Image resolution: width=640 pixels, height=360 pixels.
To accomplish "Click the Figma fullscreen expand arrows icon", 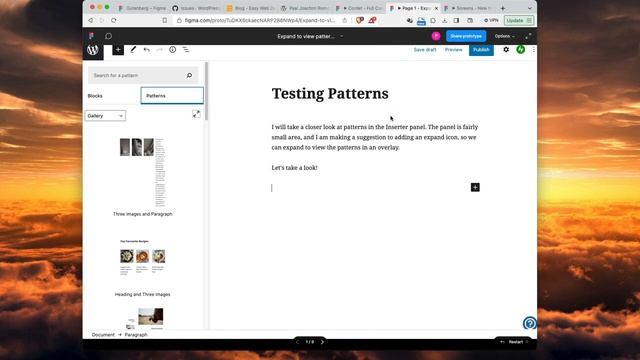I will tap(528, 36).
